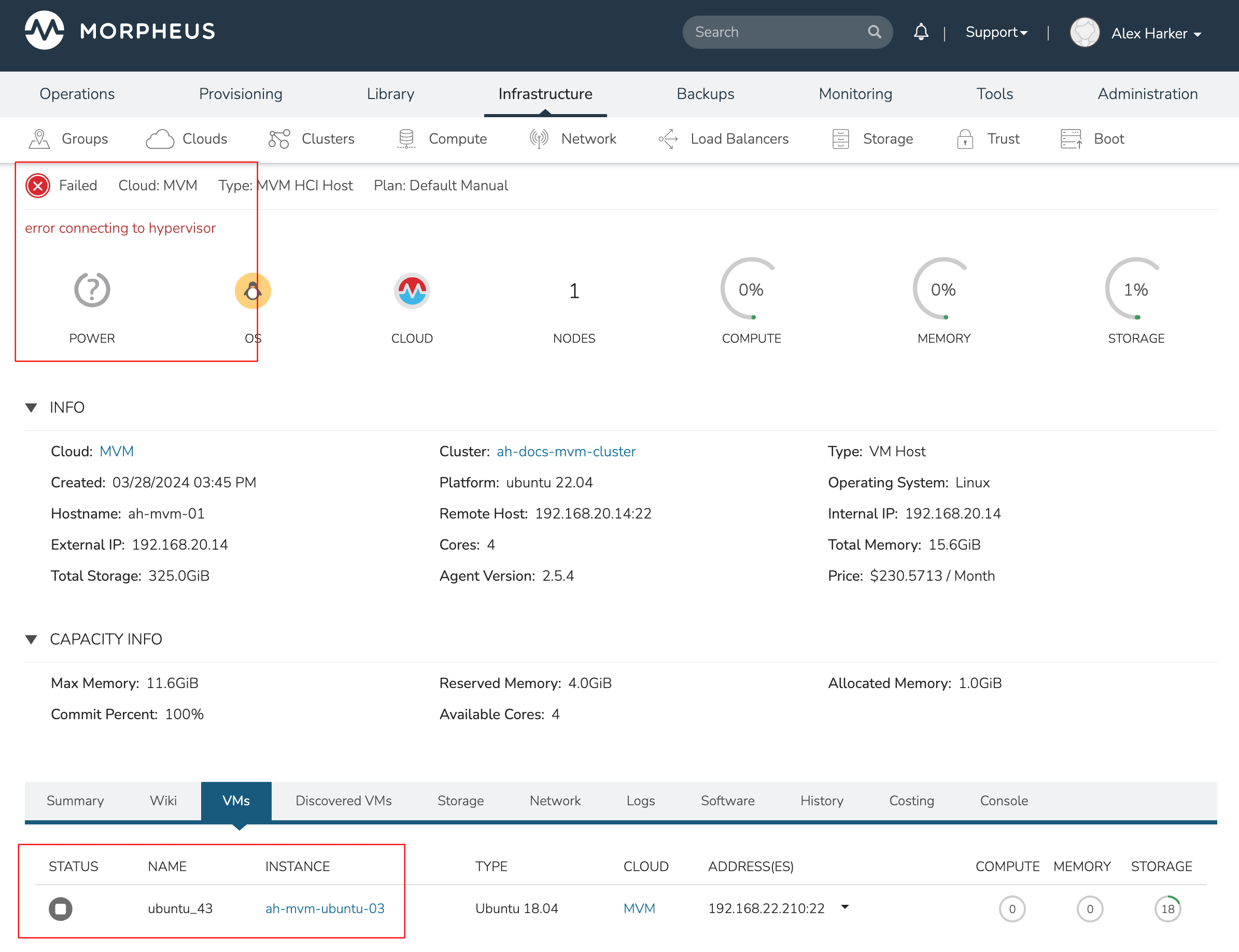Click the Trust padlock icon
This screenshot has height=952, width=1239.
(965, 139)
